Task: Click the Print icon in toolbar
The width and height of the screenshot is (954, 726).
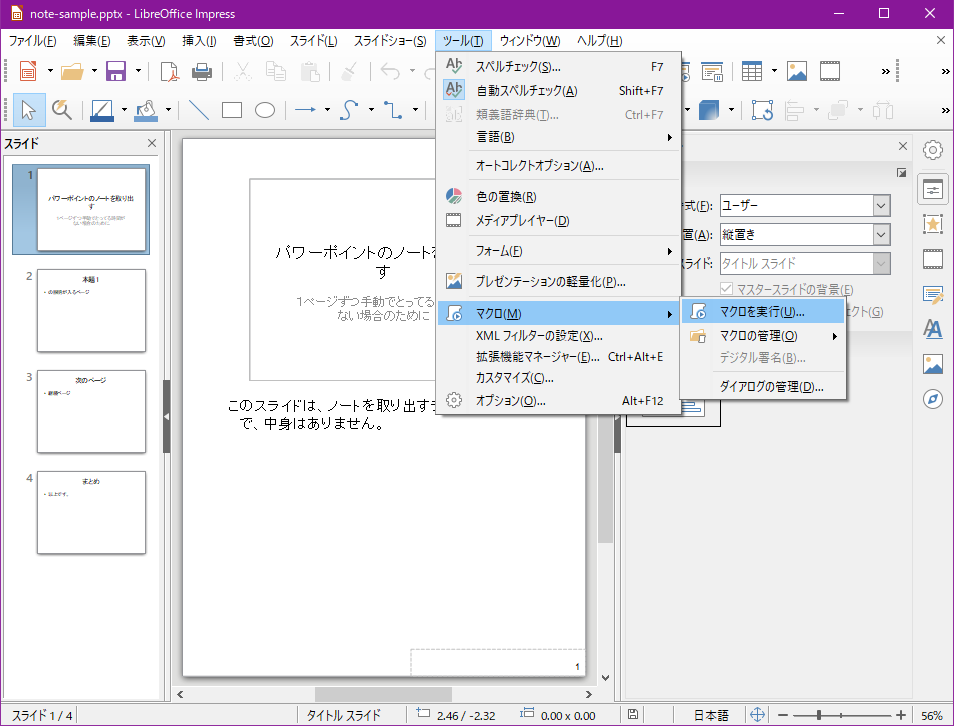Action: [x=201, y=71]
